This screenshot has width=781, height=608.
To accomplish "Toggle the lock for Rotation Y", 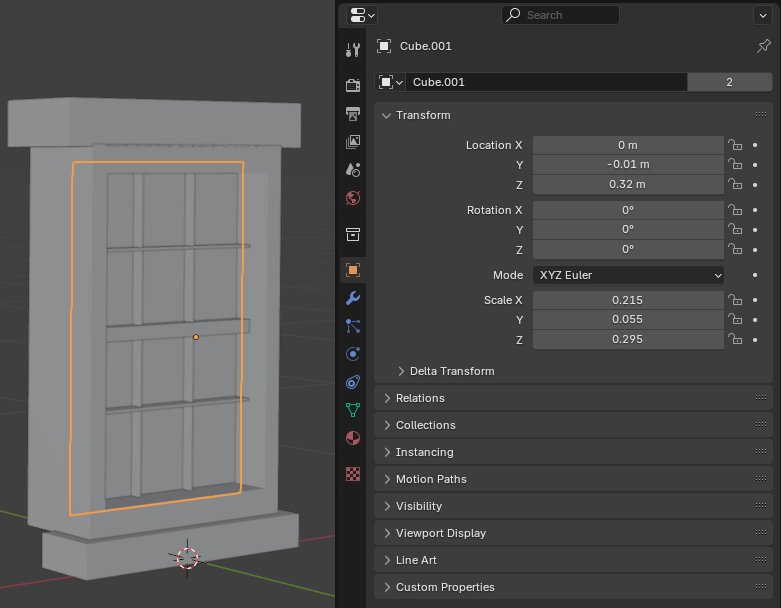I will pos(735,230).
